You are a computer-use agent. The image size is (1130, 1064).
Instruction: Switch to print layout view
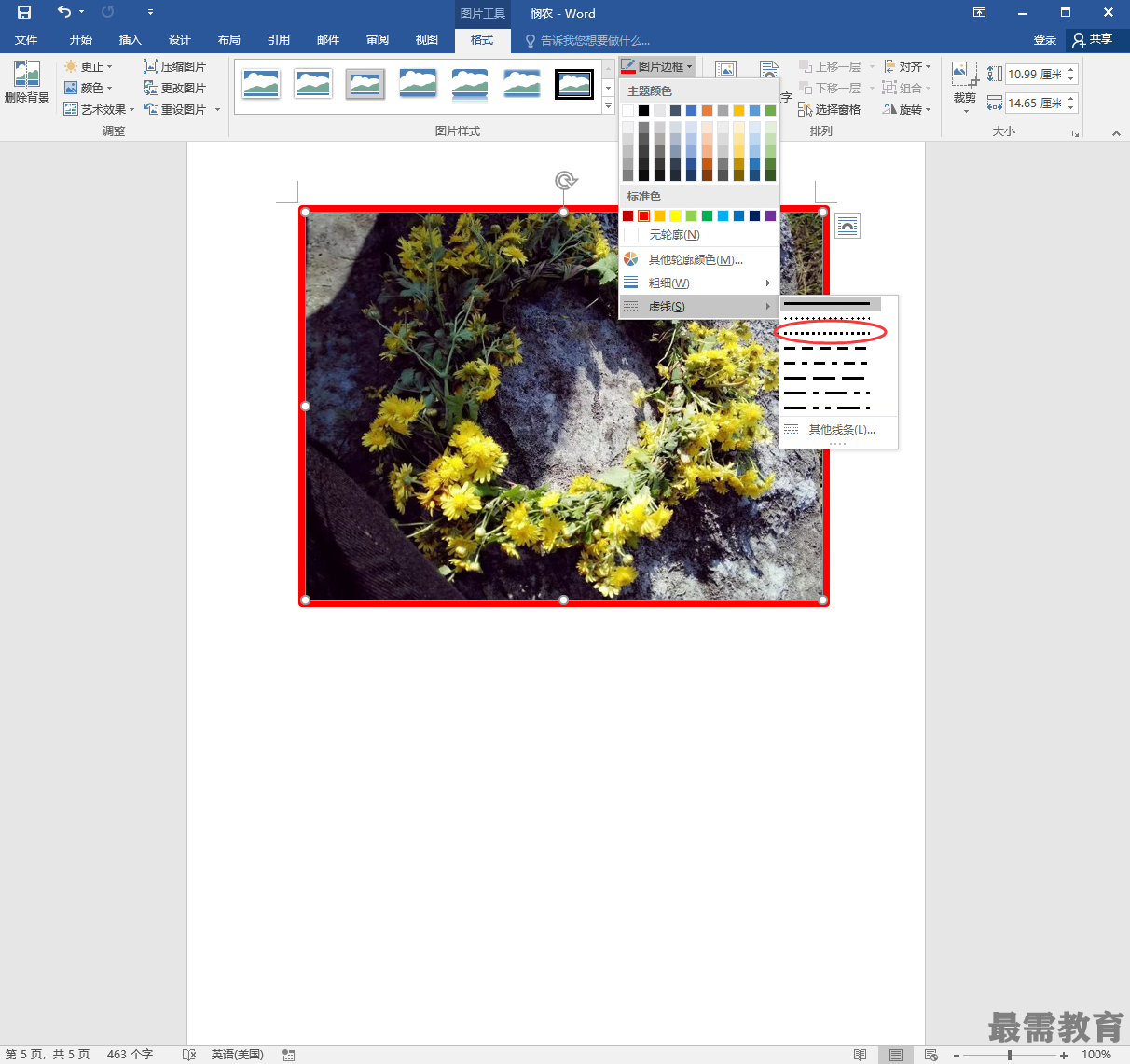coord(895,1055)
